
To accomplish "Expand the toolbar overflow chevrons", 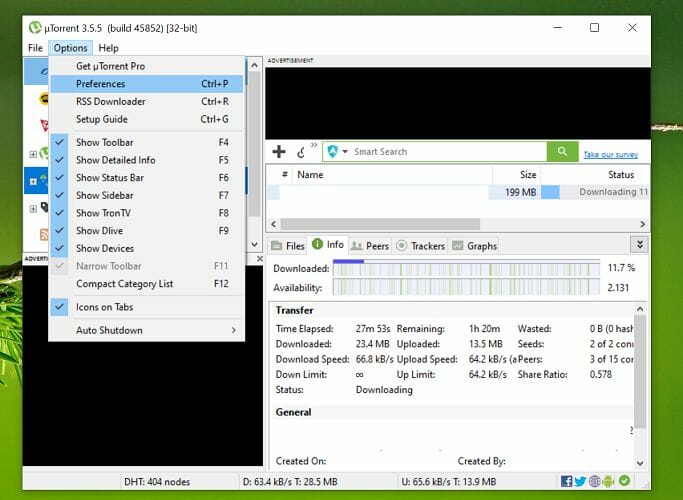I will point(314,145).
